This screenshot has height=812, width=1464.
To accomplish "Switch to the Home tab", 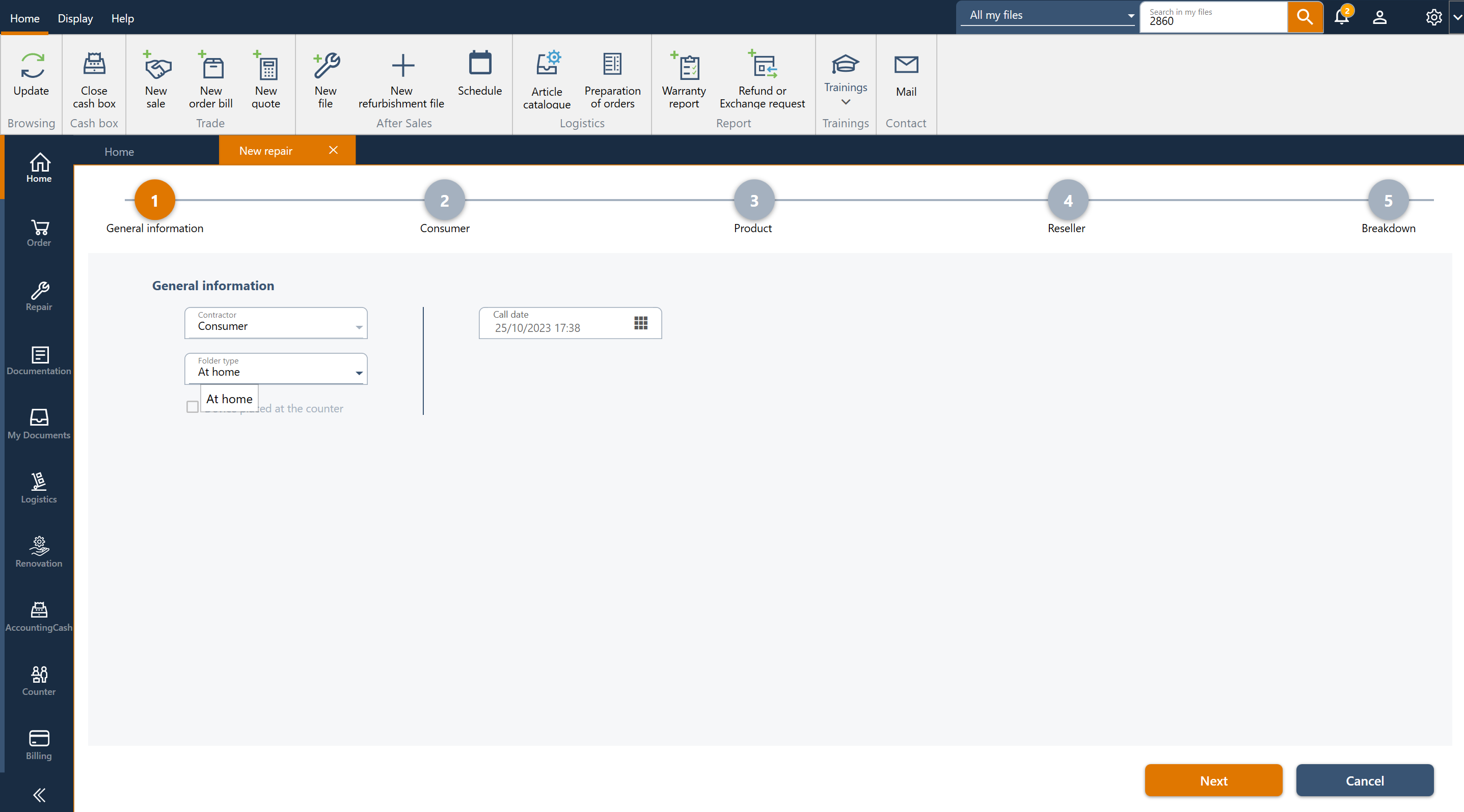I will click(119, 152).
